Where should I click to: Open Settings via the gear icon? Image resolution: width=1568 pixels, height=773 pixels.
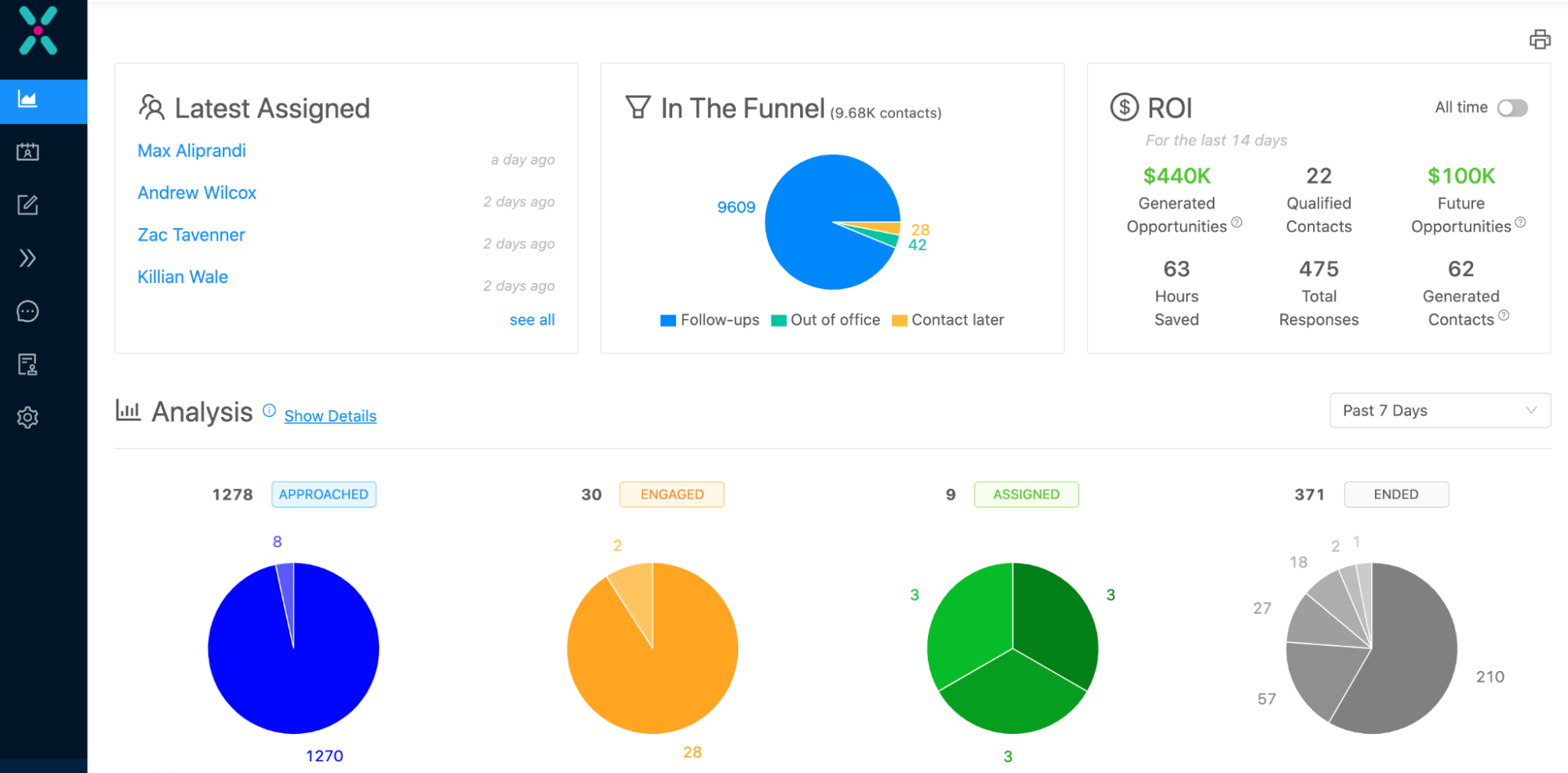click(27, 416)
